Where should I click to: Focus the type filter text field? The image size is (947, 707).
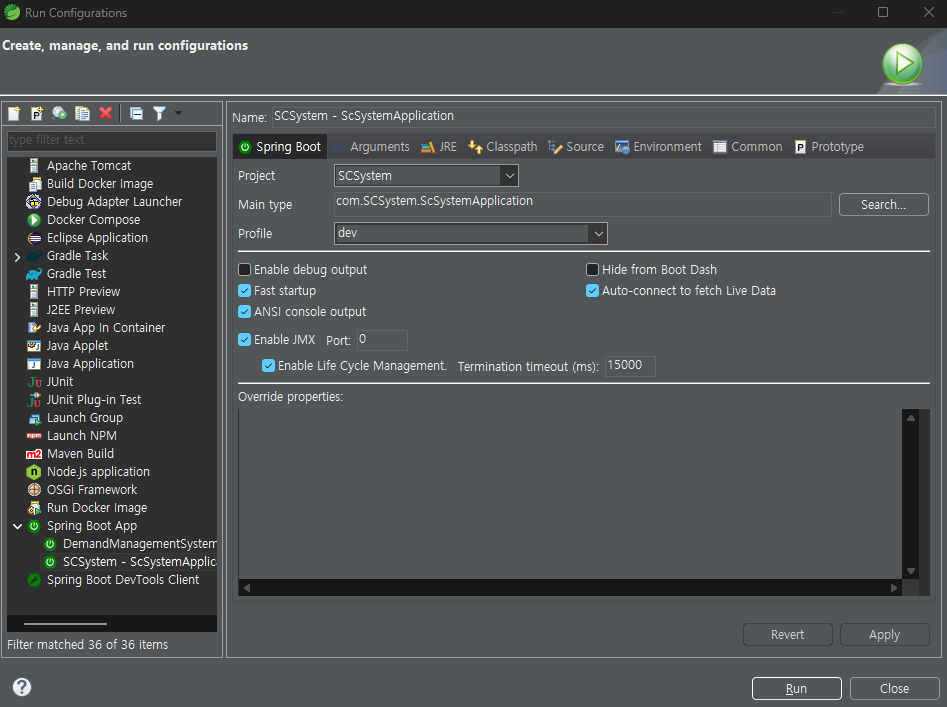click(112, 140)
